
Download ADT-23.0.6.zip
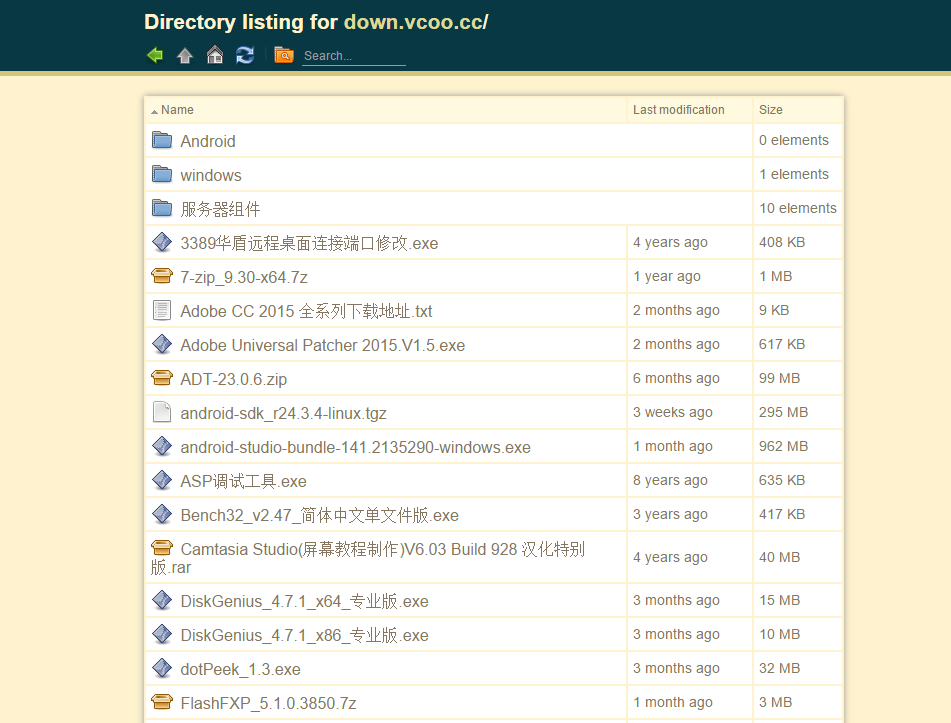point(233,379)
